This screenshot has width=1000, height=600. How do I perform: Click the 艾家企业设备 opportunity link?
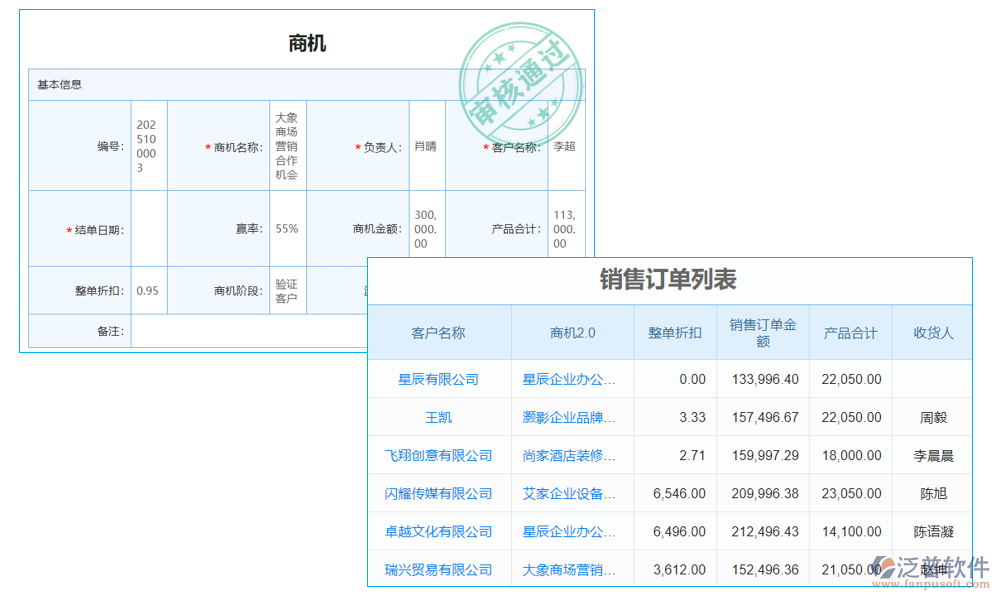click(572, 493)
